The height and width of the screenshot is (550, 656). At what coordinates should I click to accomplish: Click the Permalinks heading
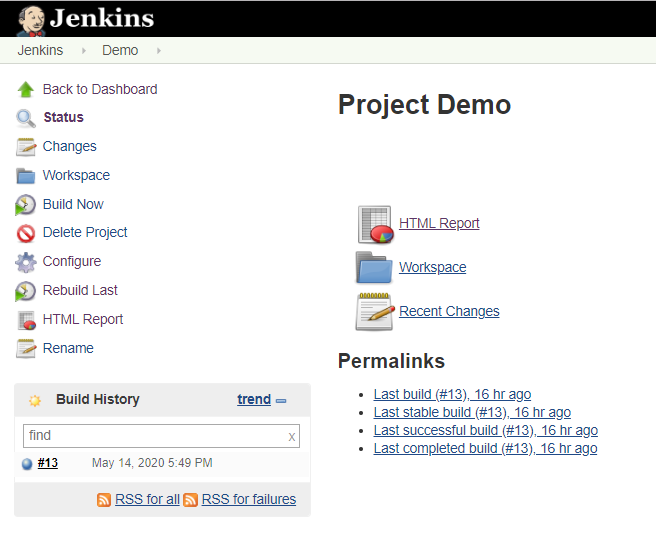click(x=391, y=361)
